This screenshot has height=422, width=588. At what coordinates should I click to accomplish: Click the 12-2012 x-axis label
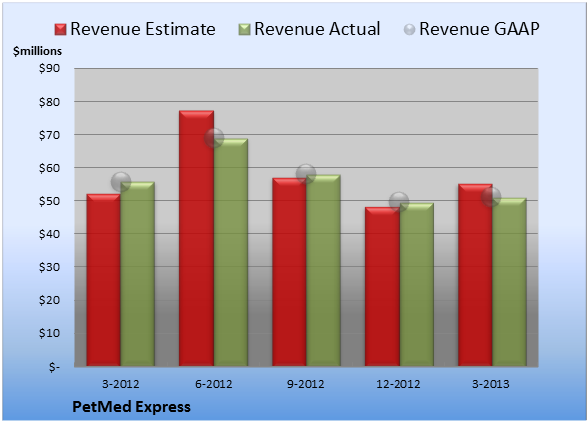click(398, 384)
